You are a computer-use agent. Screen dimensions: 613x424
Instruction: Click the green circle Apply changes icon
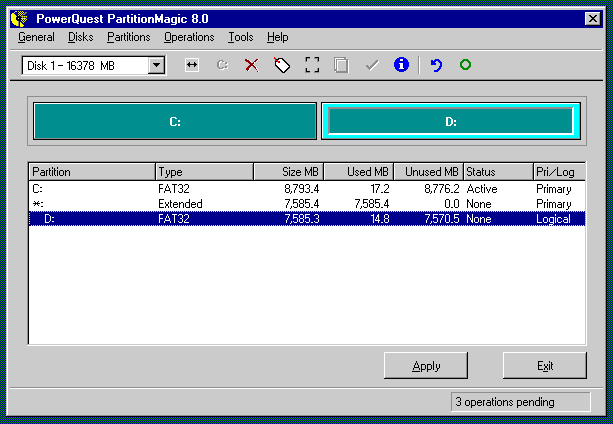(x=465, y=65)
